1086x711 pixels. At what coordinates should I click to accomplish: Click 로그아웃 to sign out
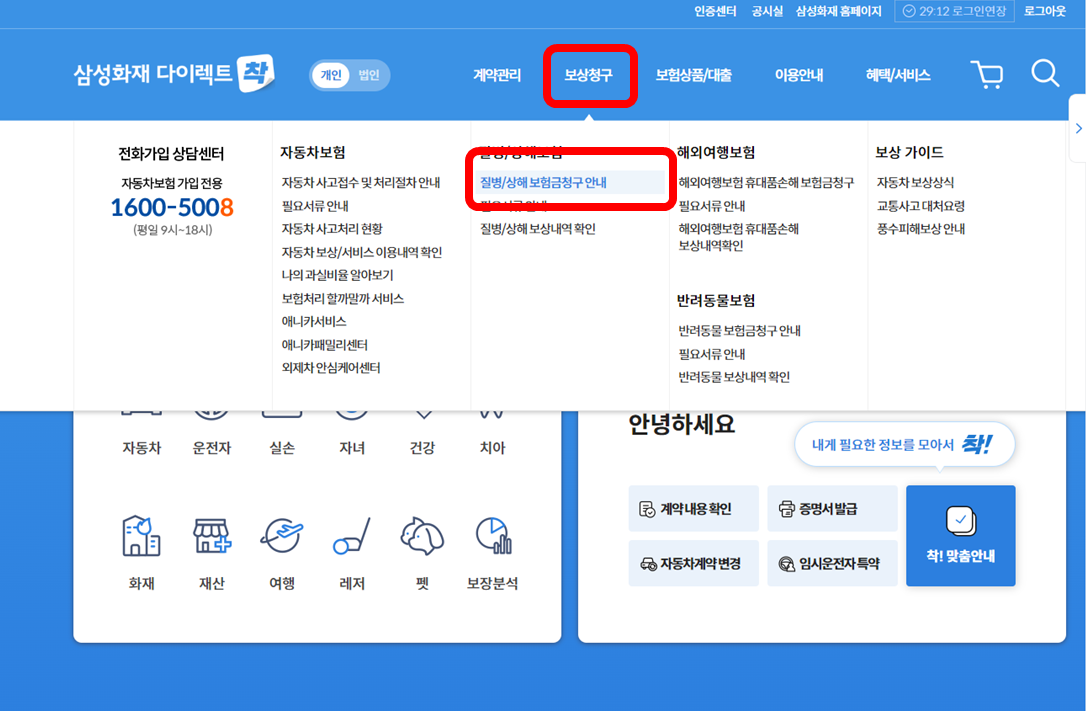1045,11
